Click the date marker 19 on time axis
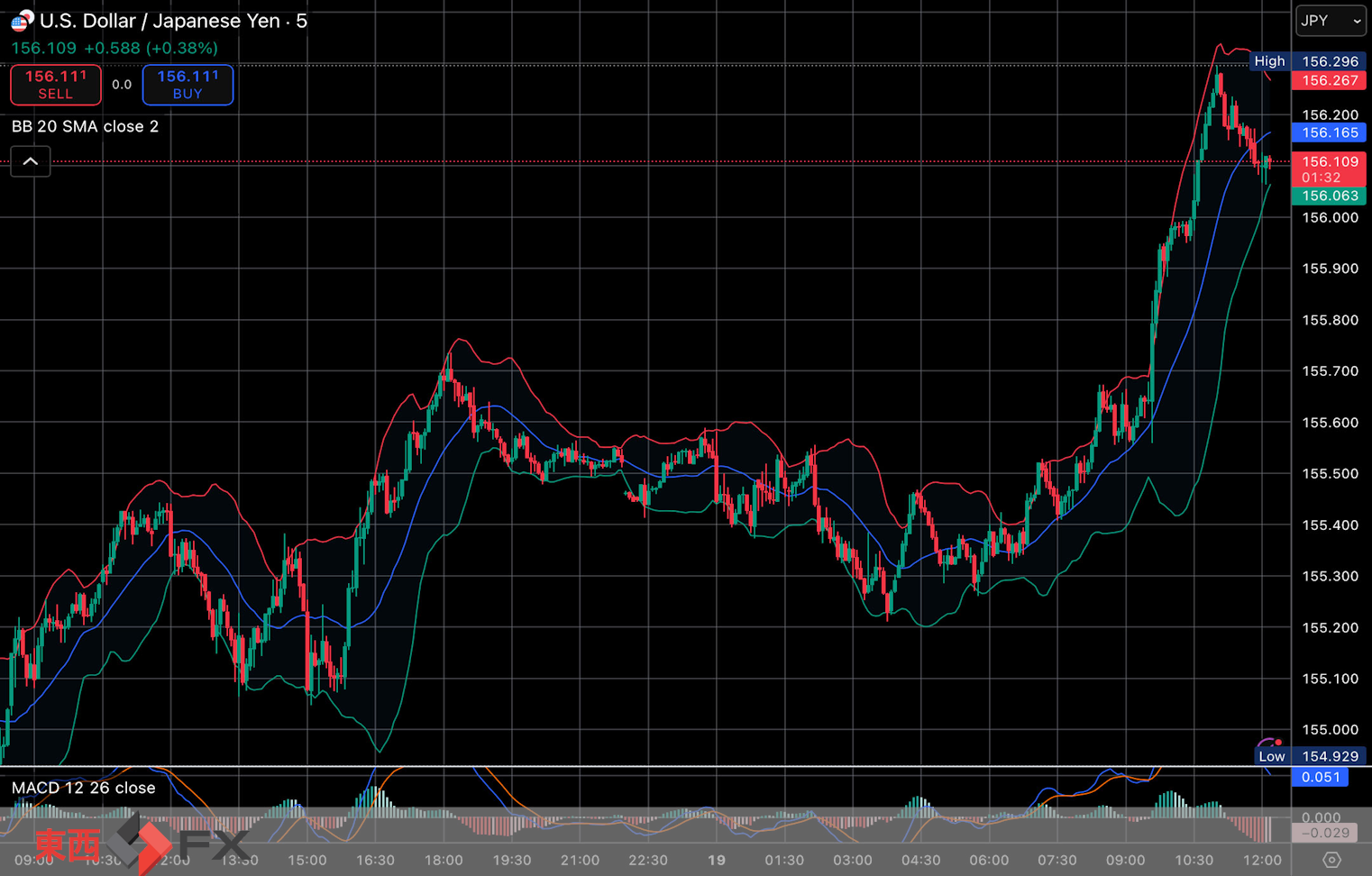The height and width of the screenshot is (876, 1372). (x=716, y=860)
